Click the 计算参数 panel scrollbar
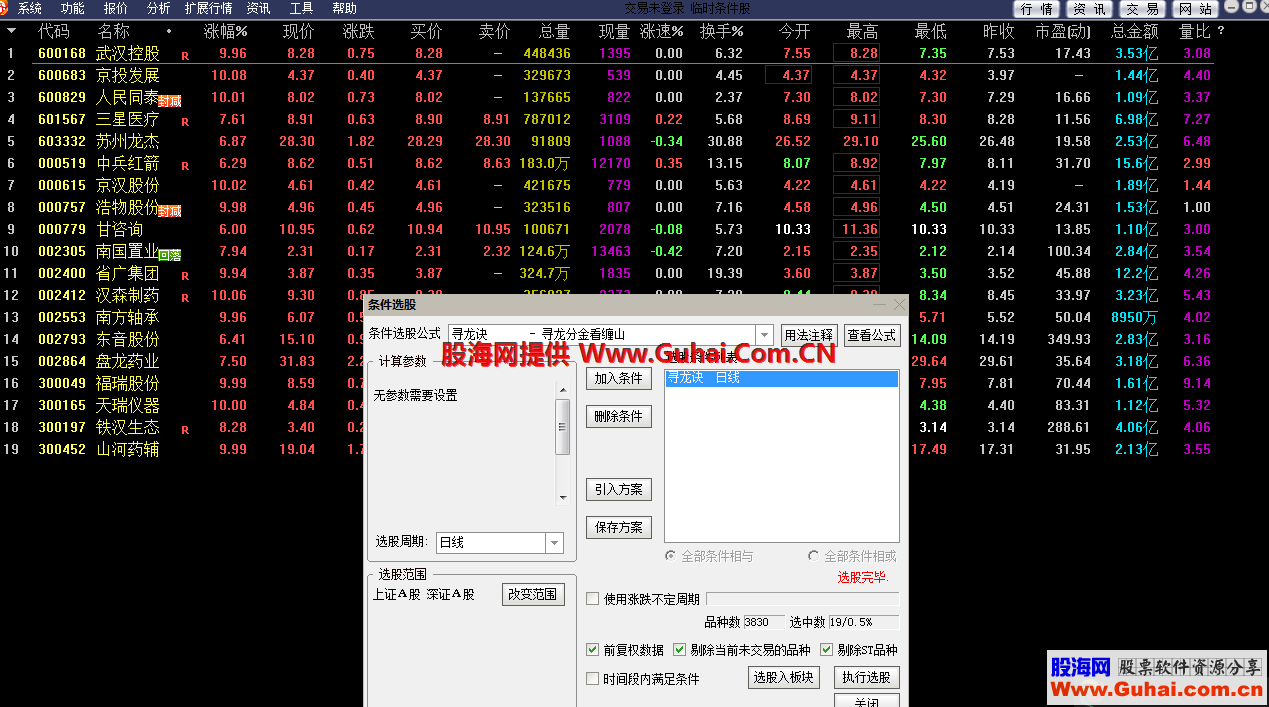1269x707 pixels. (x=563, y=441)
